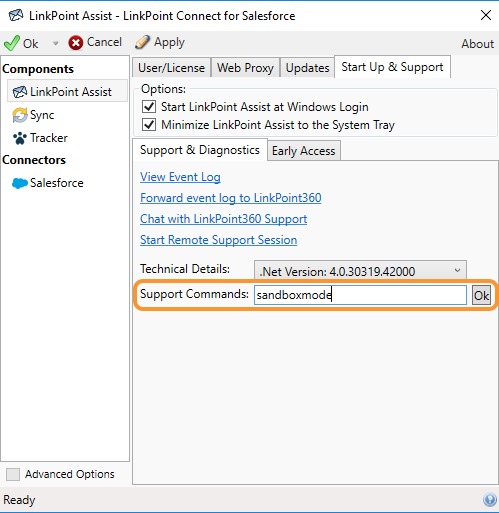
Task: Open help via the blue question mark icon
Action: click(x=490, y=500)
